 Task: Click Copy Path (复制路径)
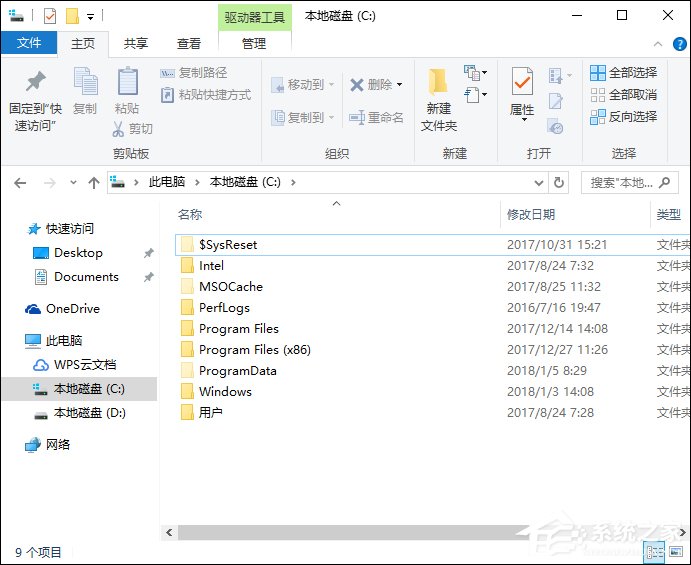[x=193, y=72]
